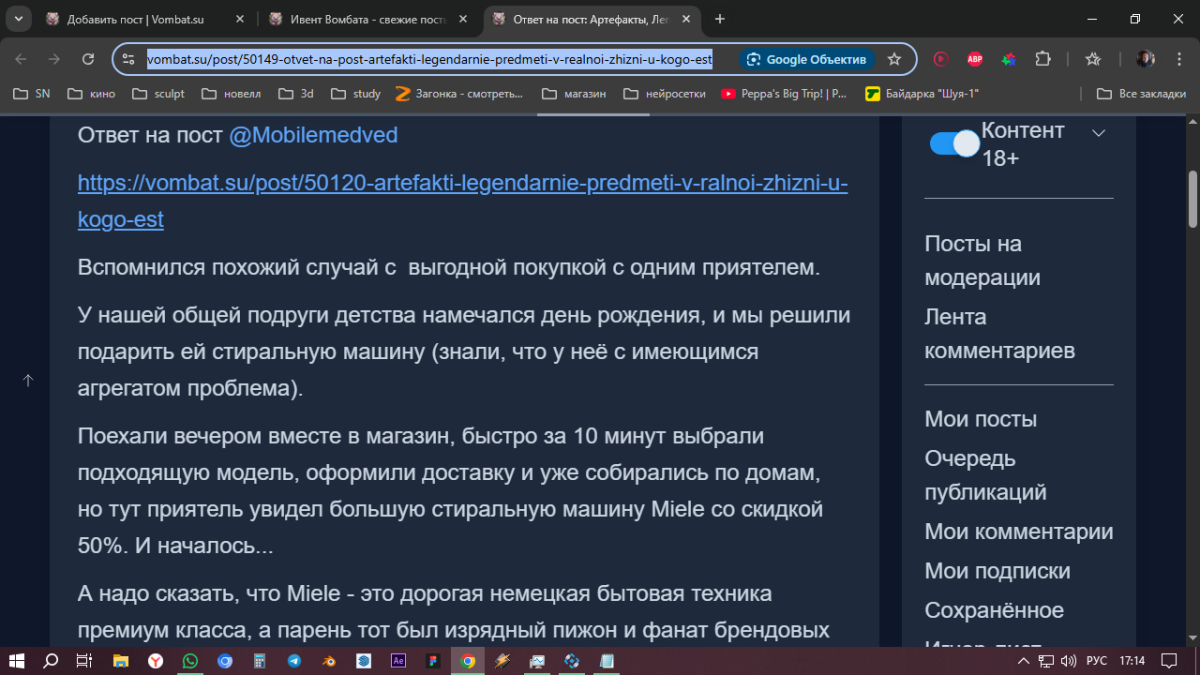Open the 'Все закладки' folder
This screenshot has width=1200, height=675.
[1141, 94]
